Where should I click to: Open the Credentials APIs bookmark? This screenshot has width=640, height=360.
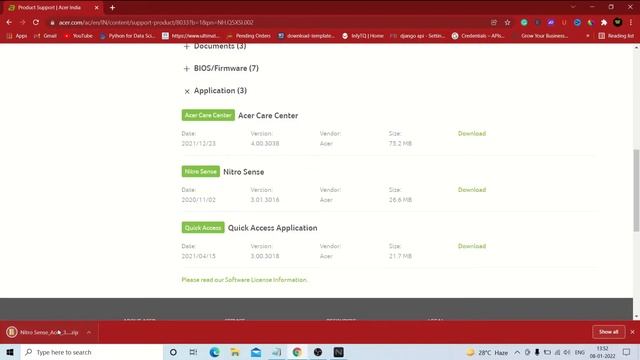tap(478, 36)
